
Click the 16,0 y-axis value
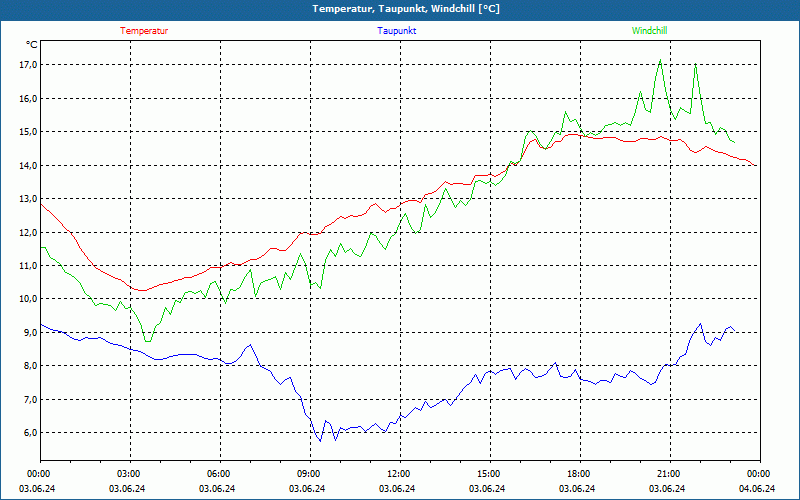coord(29,98)
